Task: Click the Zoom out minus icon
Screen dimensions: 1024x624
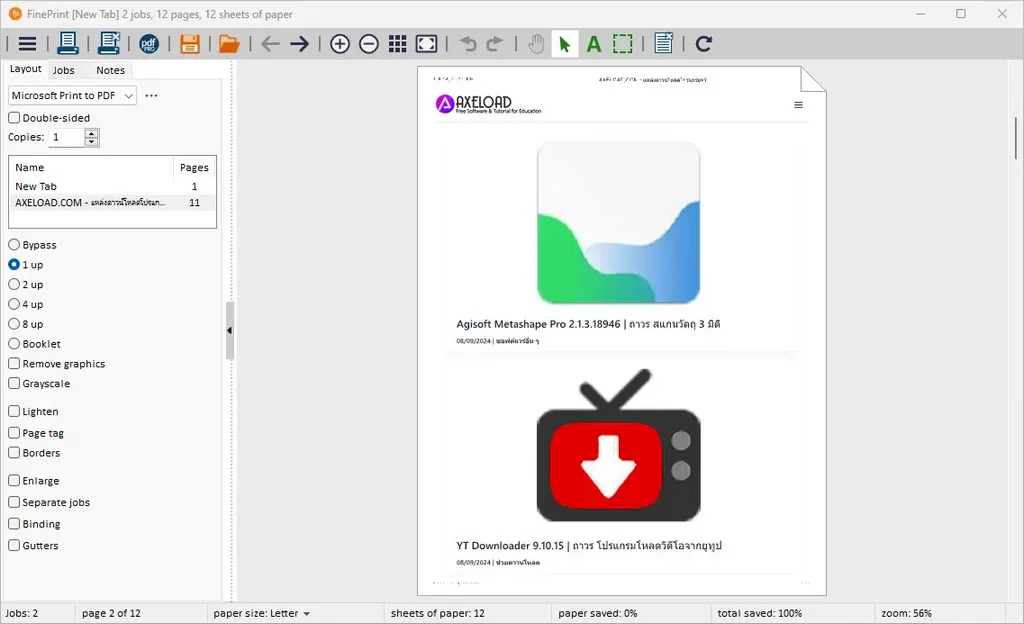Action: tap(369, 44)
